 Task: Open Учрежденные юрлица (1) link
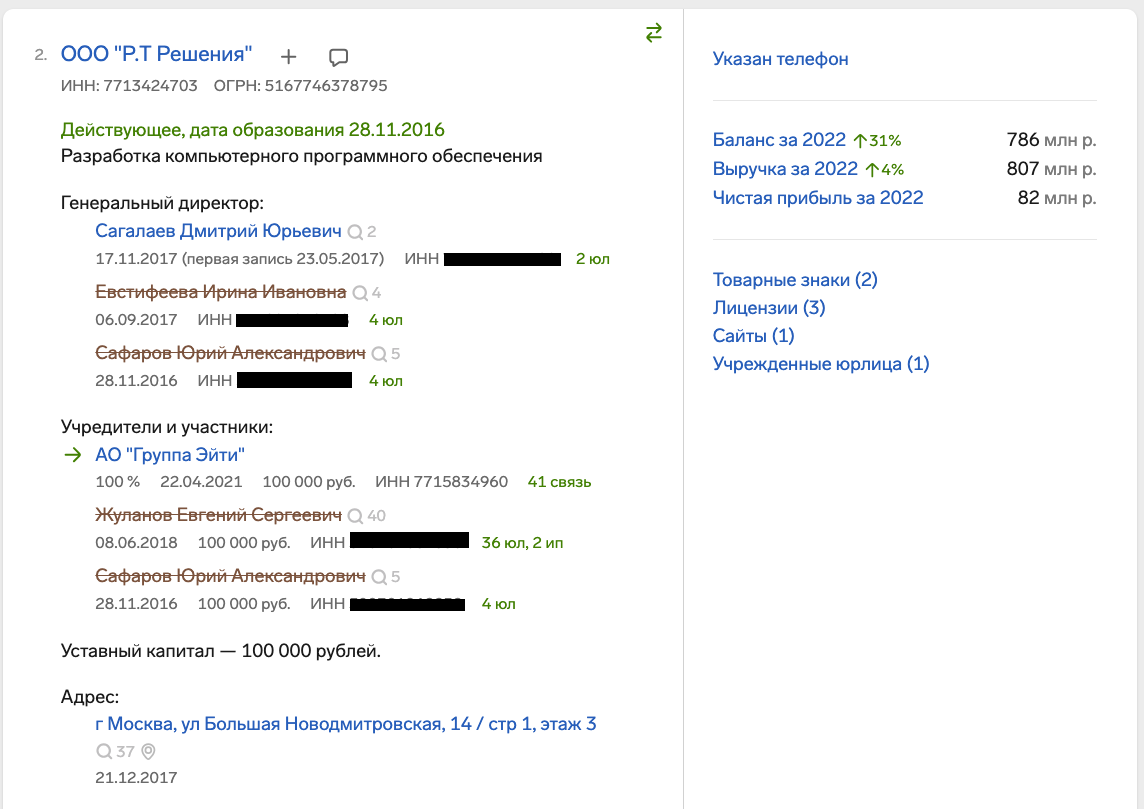[821, 363]
